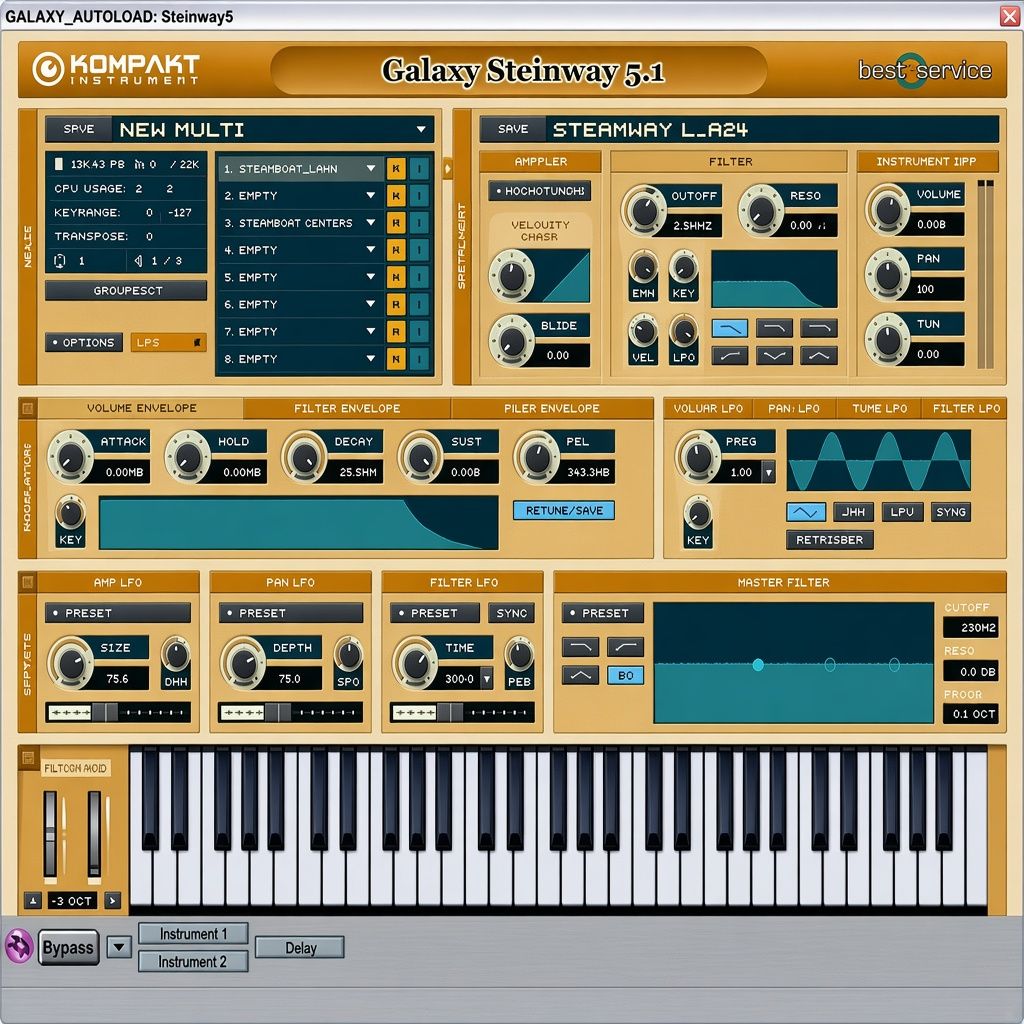
Task: Click the memory icon beside 13K43 PB
Action: click(59, 164)
